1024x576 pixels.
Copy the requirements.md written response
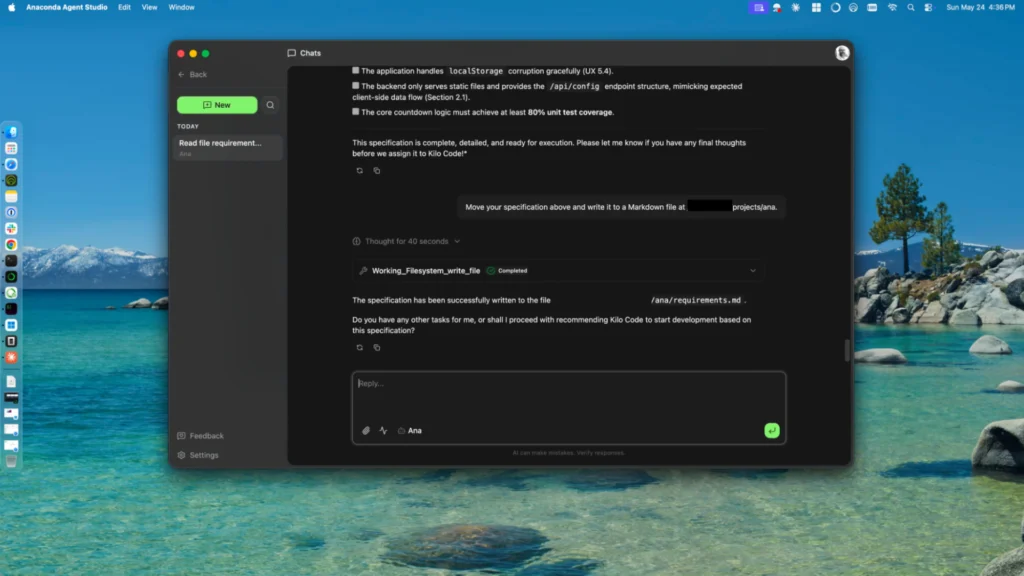point(377,347)
